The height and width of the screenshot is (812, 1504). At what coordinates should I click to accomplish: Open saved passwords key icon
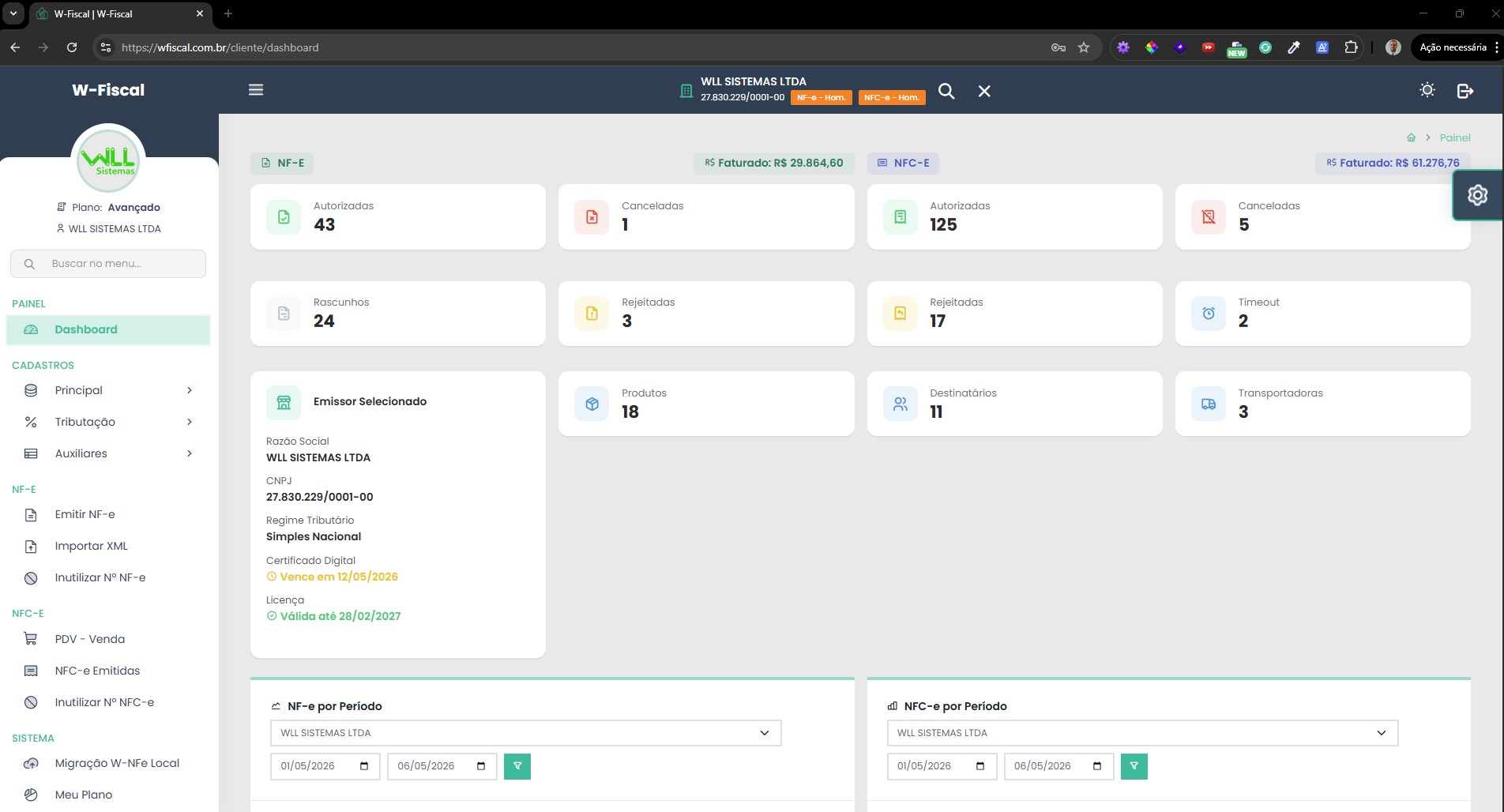point(1058,47)
